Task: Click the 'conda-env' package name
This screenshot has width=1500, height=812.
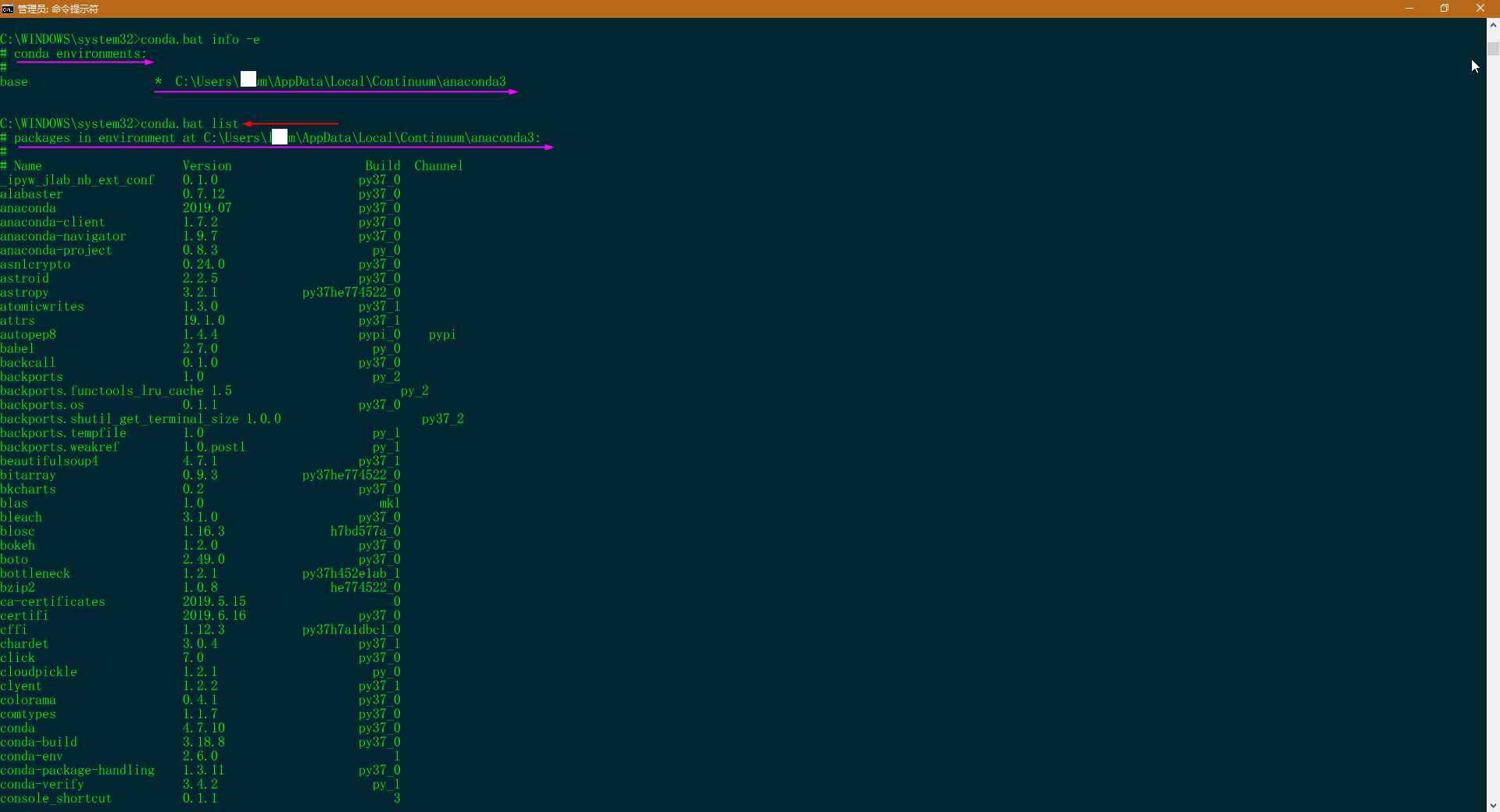Action: click(x=31, y=756)
